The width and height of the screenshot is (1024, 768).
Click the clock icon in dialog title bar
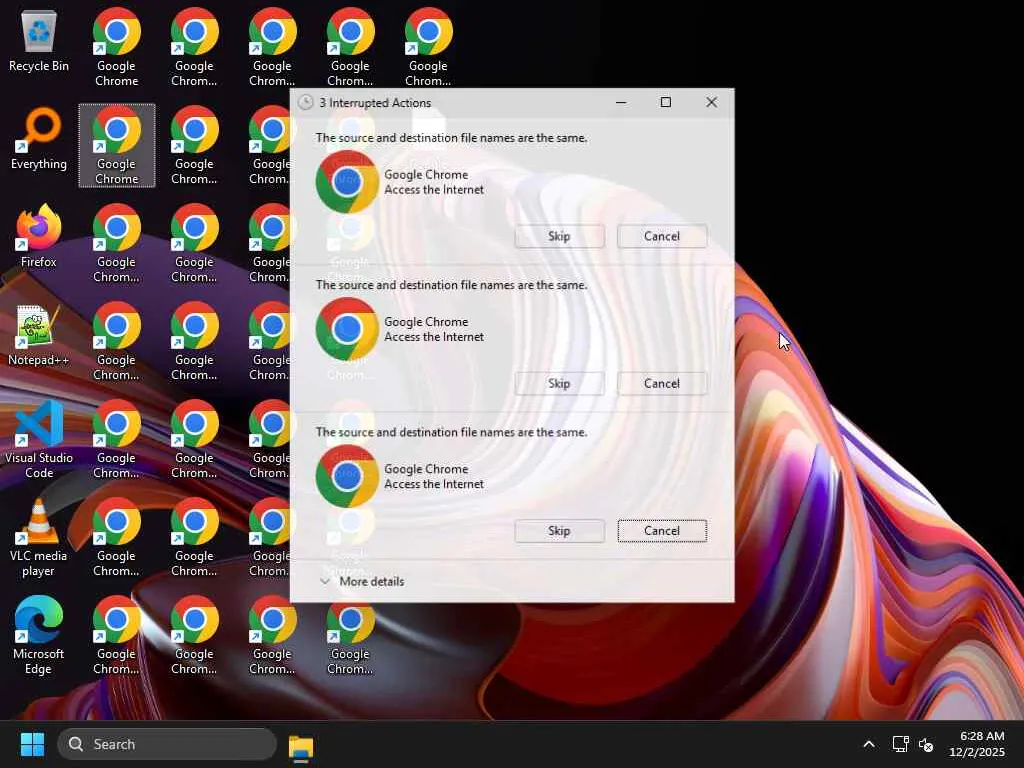(x=306, y=103)
